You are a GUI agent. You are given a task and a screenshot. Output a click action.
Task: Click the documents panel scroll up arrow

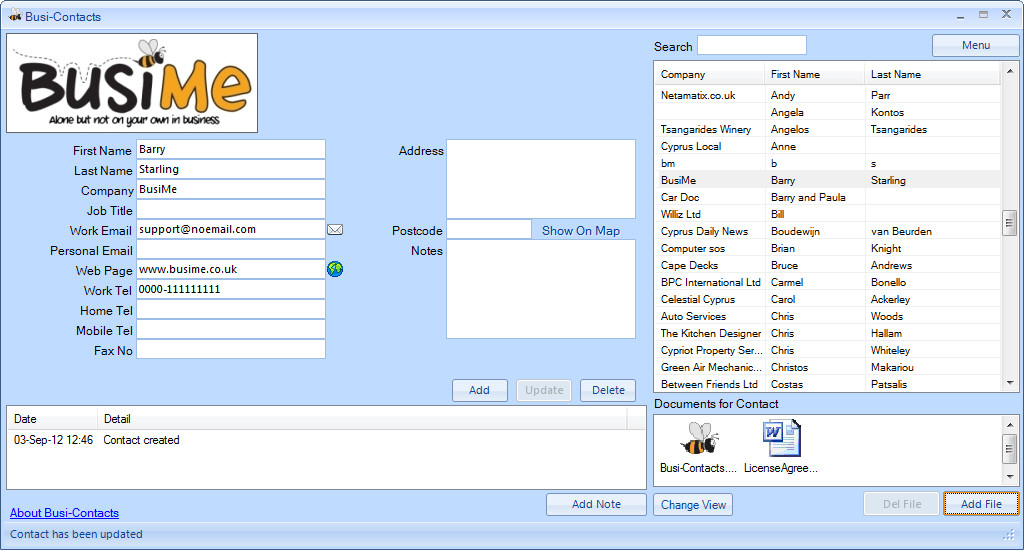pyautogui.click(x=1010, y=425)
